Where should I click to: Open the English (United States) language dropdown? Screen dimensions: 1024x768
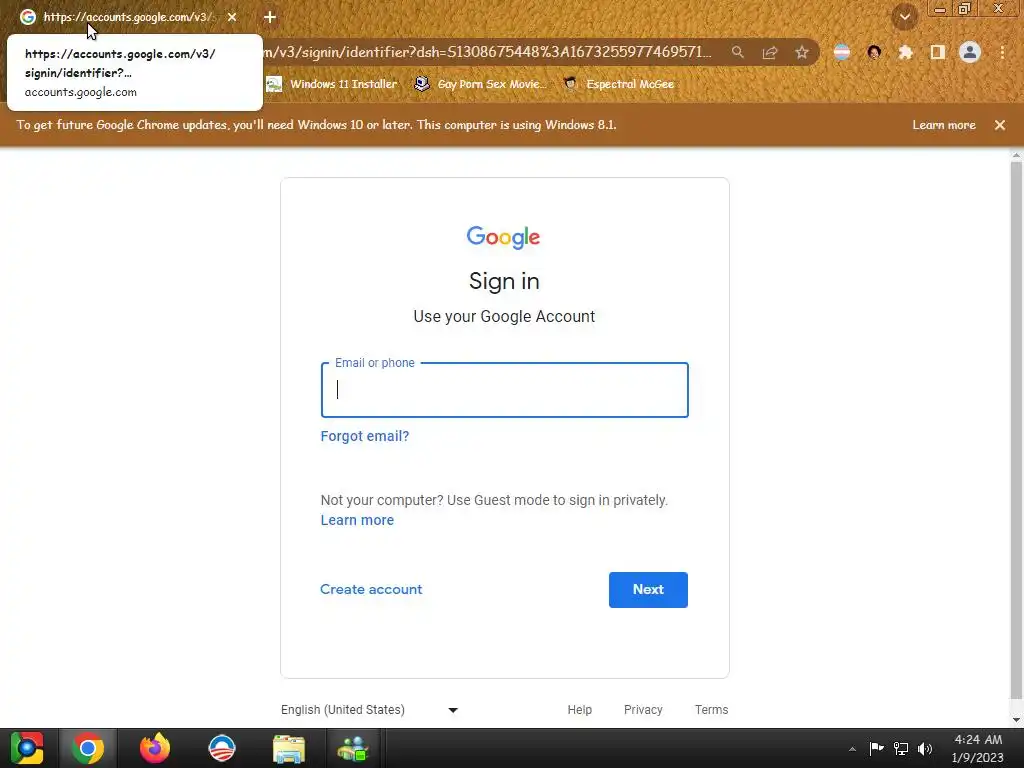(370, 710)
